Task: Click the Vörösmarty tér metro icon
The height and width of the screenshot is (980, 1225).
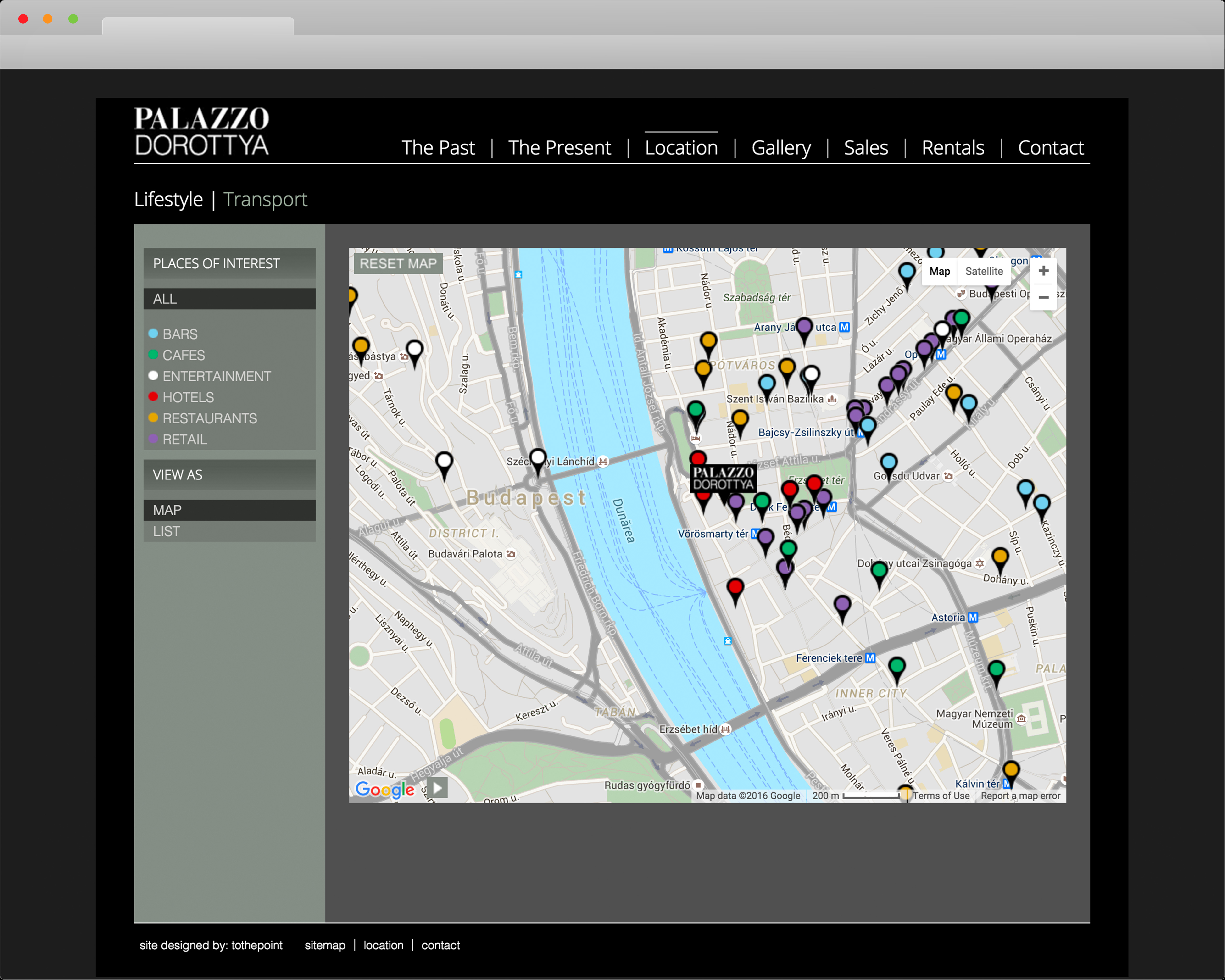Action: [x=755, y=534]
